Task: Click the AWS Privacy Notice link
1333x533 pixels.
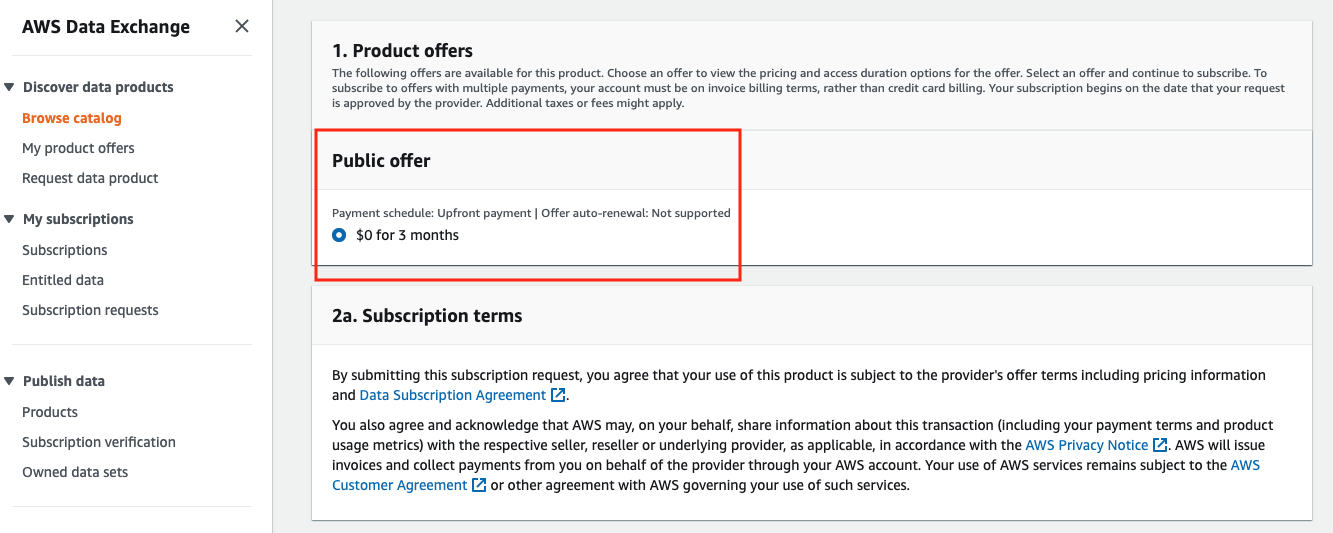Action: 1086,445
